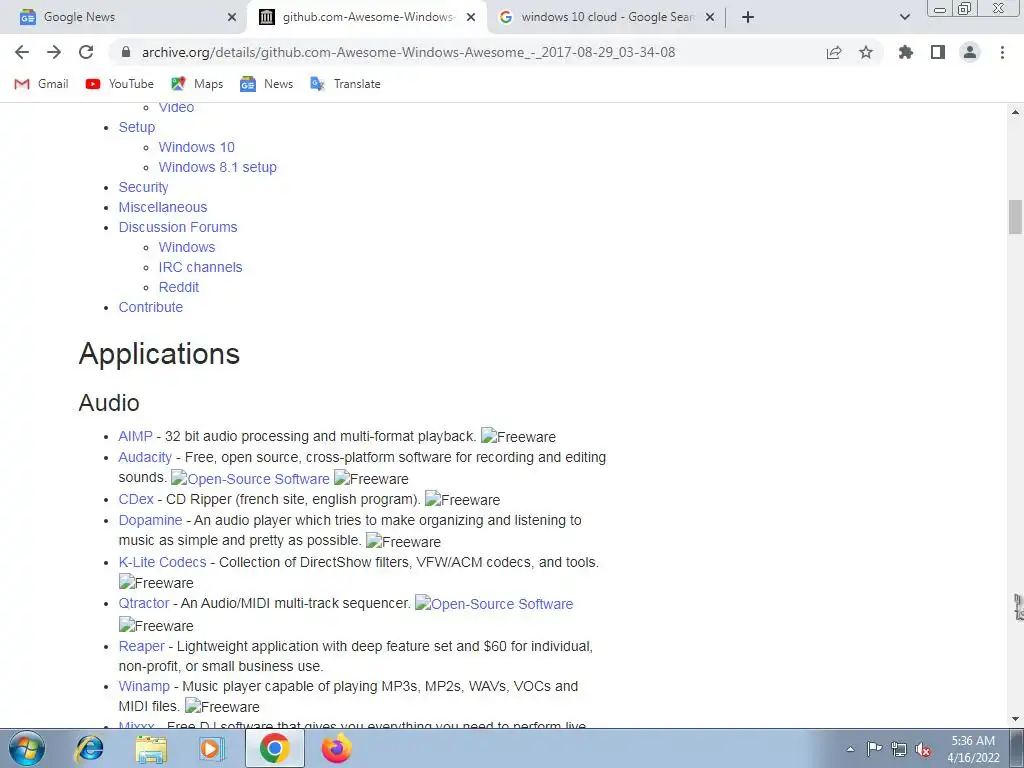Click the Windows link under Discussion Forums
Viewport: 1024px width, 768px height.
point(187,247)
